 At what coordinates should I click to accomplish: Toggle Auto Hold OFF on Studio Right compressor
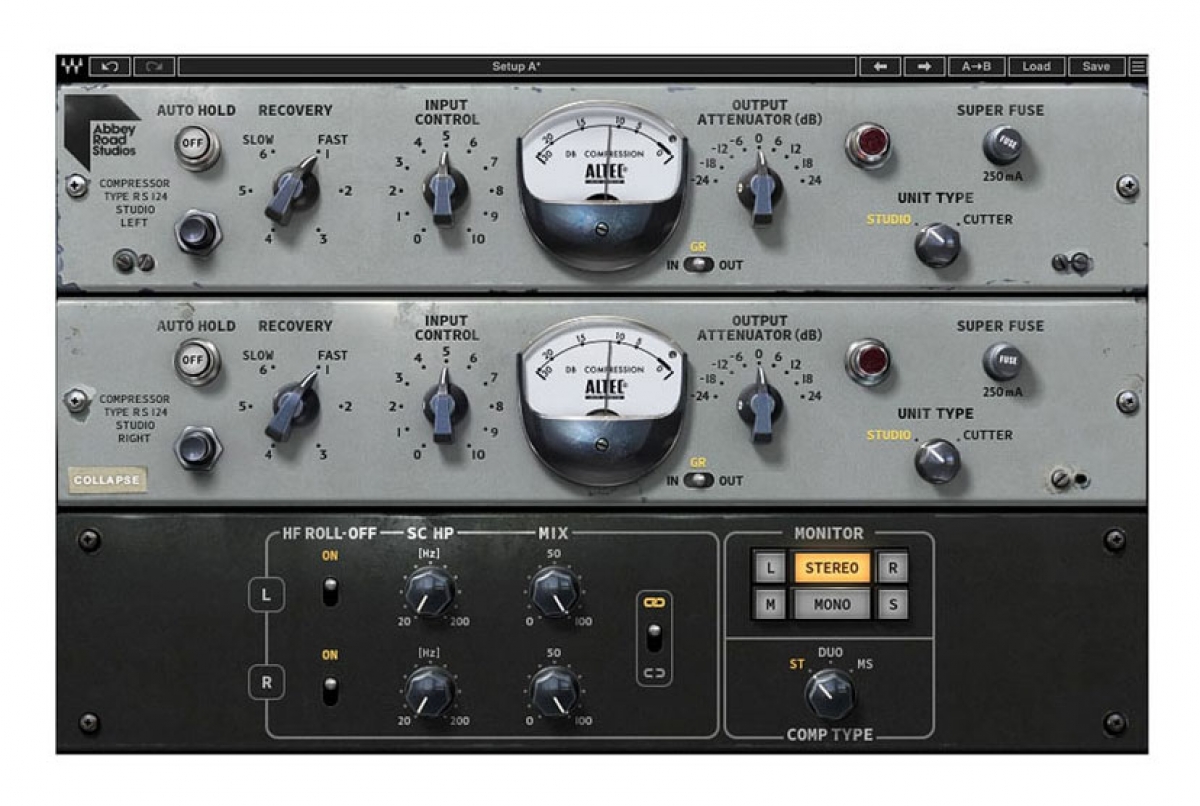click(x=197, y=361)
